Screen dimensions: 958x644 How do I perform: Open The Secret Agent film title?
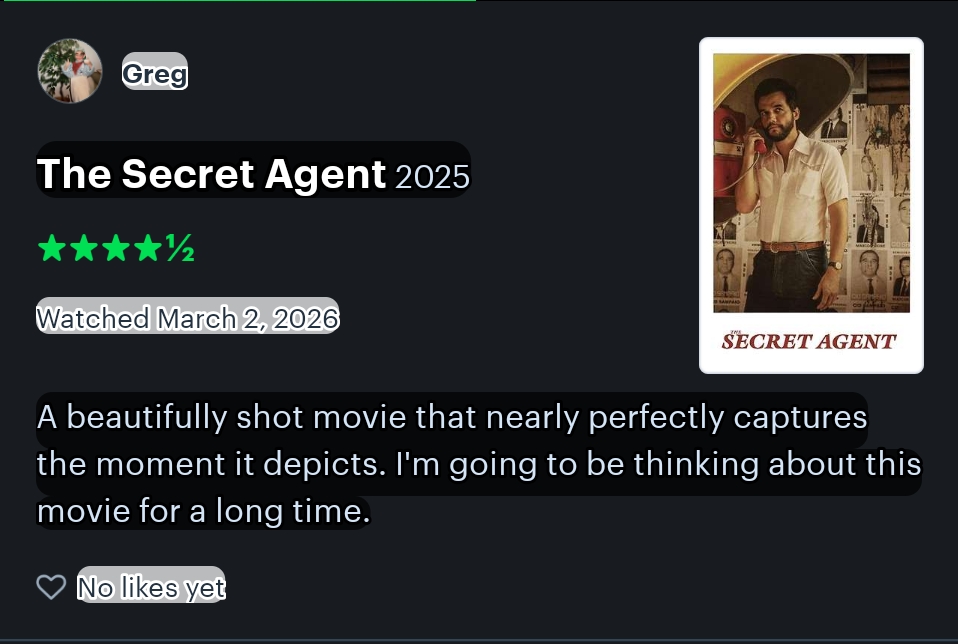[x=211, y=174]
